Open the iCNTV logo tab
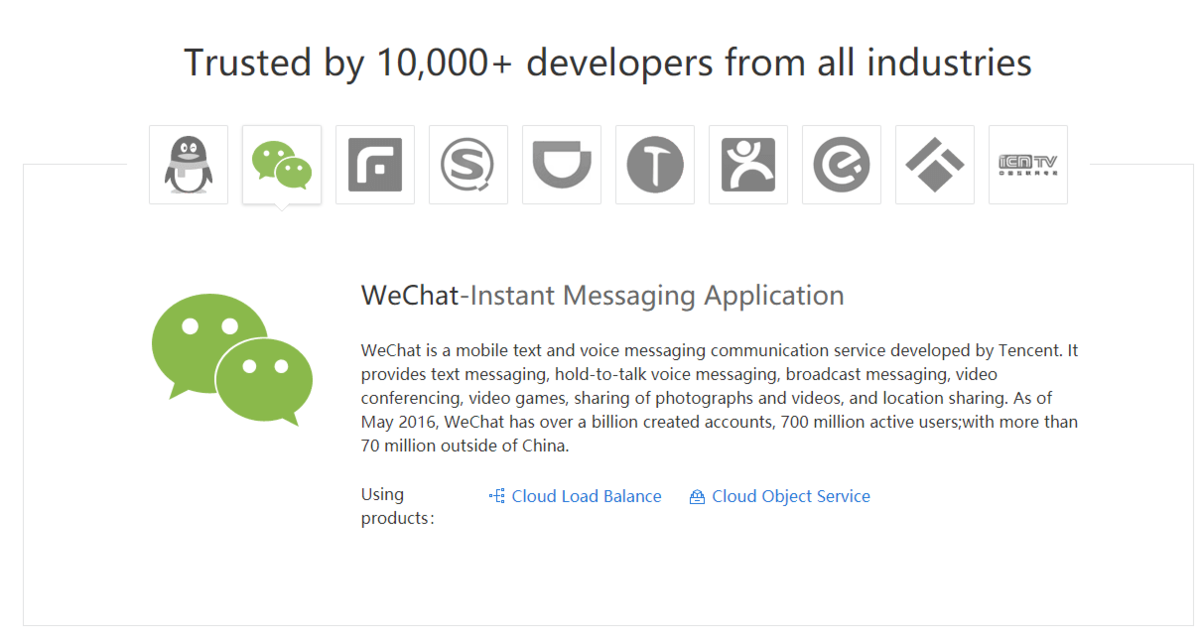This screenshot has height=638, width=1200. click(1028, 165)
